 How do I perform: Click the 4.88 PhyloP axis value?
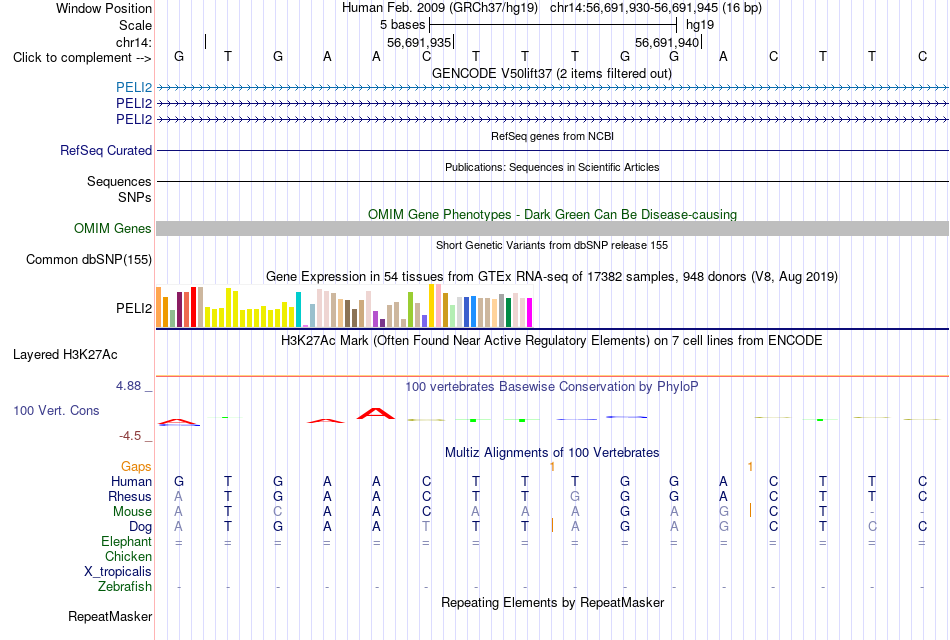point(128,385)
